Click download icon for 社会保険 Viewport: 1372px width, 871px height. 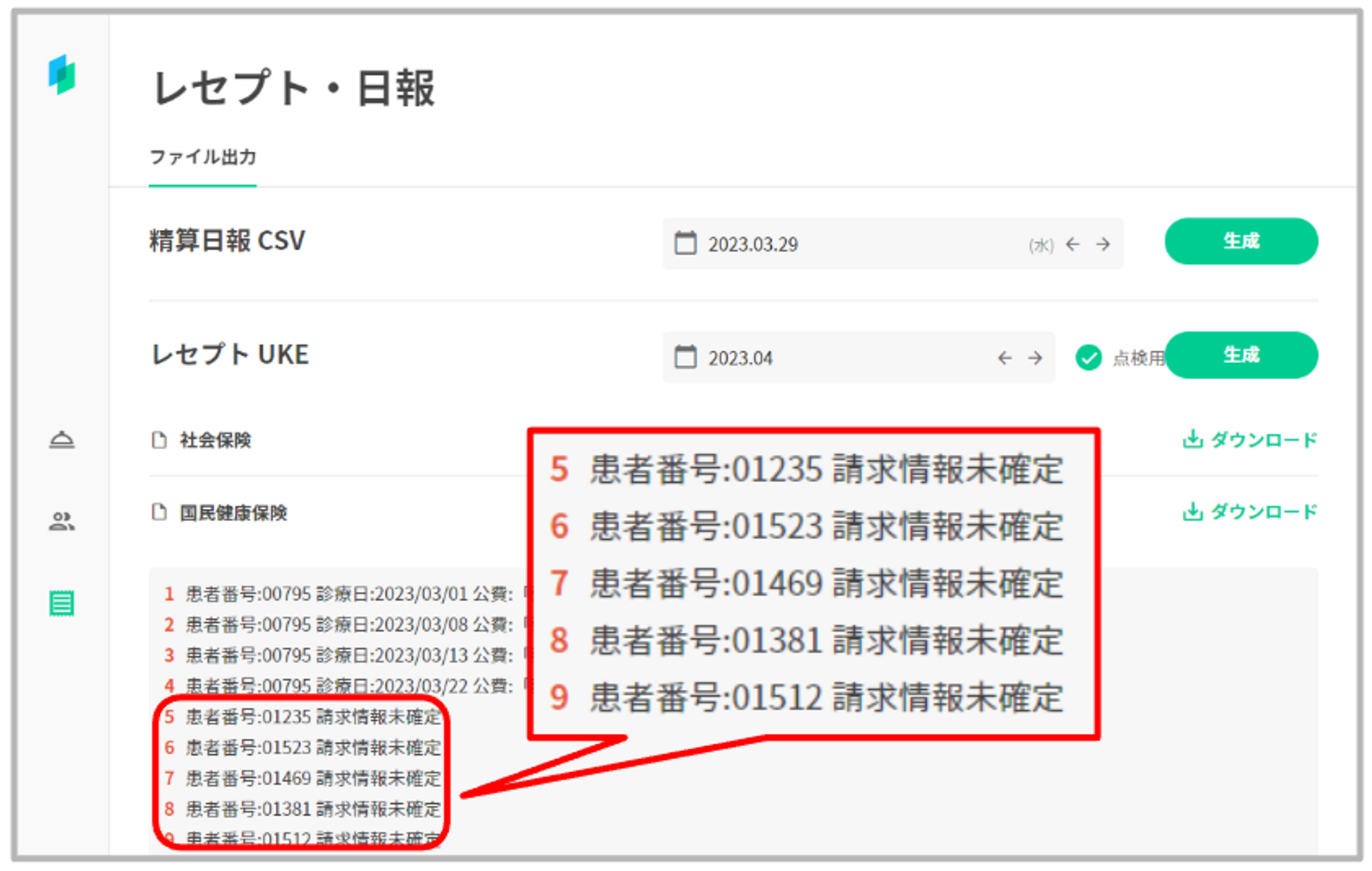(1193, 439)
